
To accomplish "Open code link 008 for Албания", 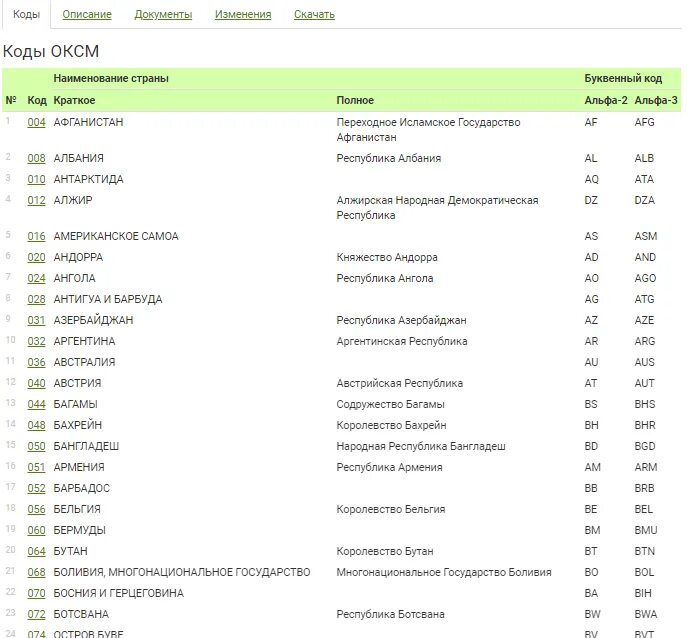I will pyautogui.click(x=36, y=158).
